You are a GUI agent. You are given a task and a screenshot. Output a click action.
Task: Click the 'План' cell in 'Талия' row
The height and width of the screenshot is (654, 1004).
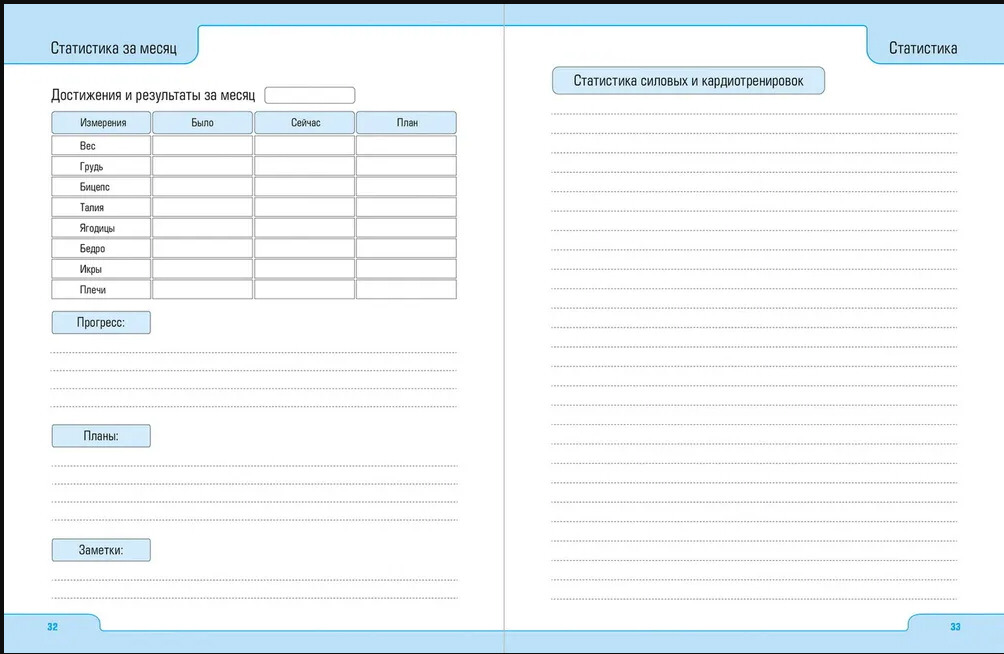click(406, 208)
